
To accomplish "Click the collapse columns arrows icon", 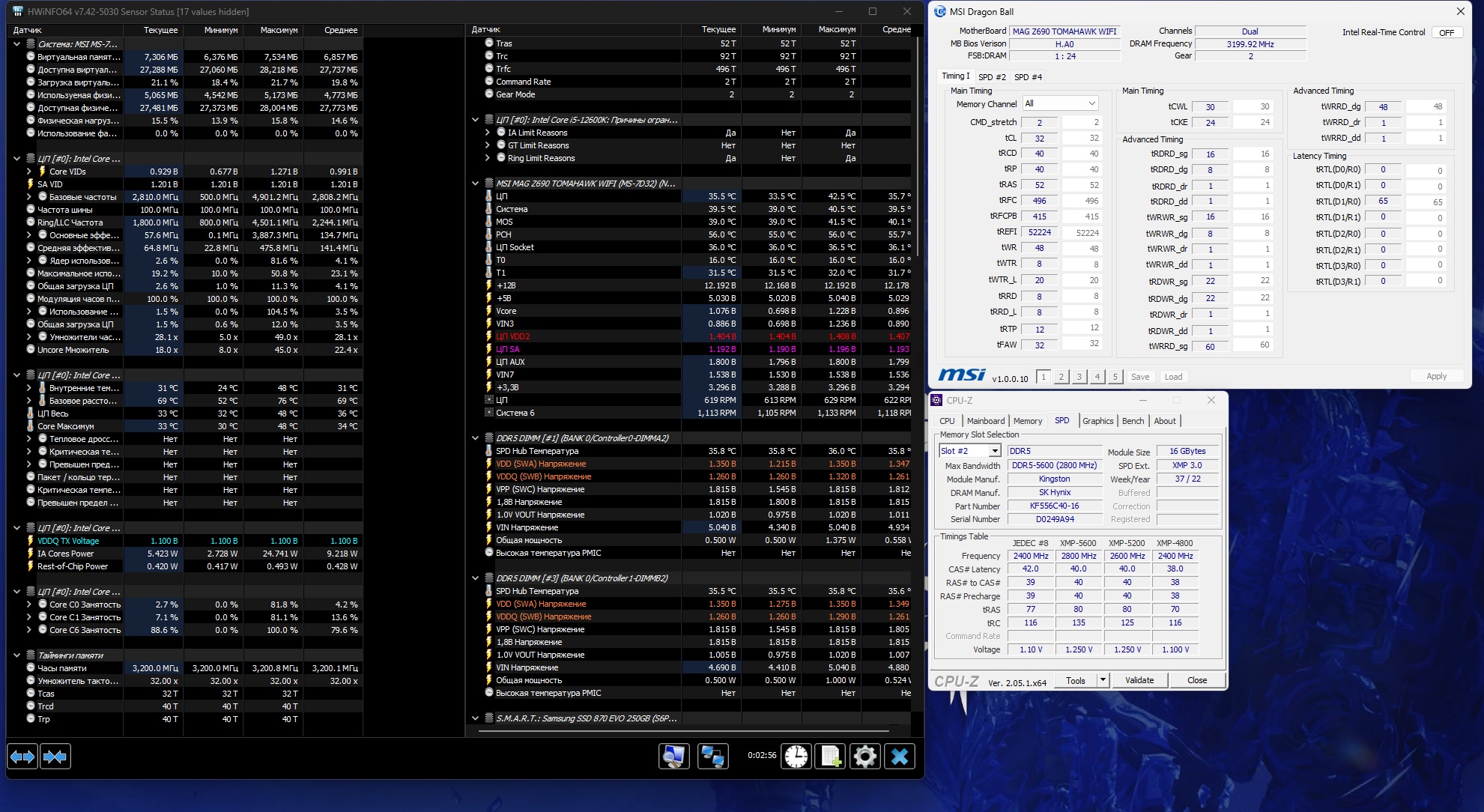I will tap(55, 757).
